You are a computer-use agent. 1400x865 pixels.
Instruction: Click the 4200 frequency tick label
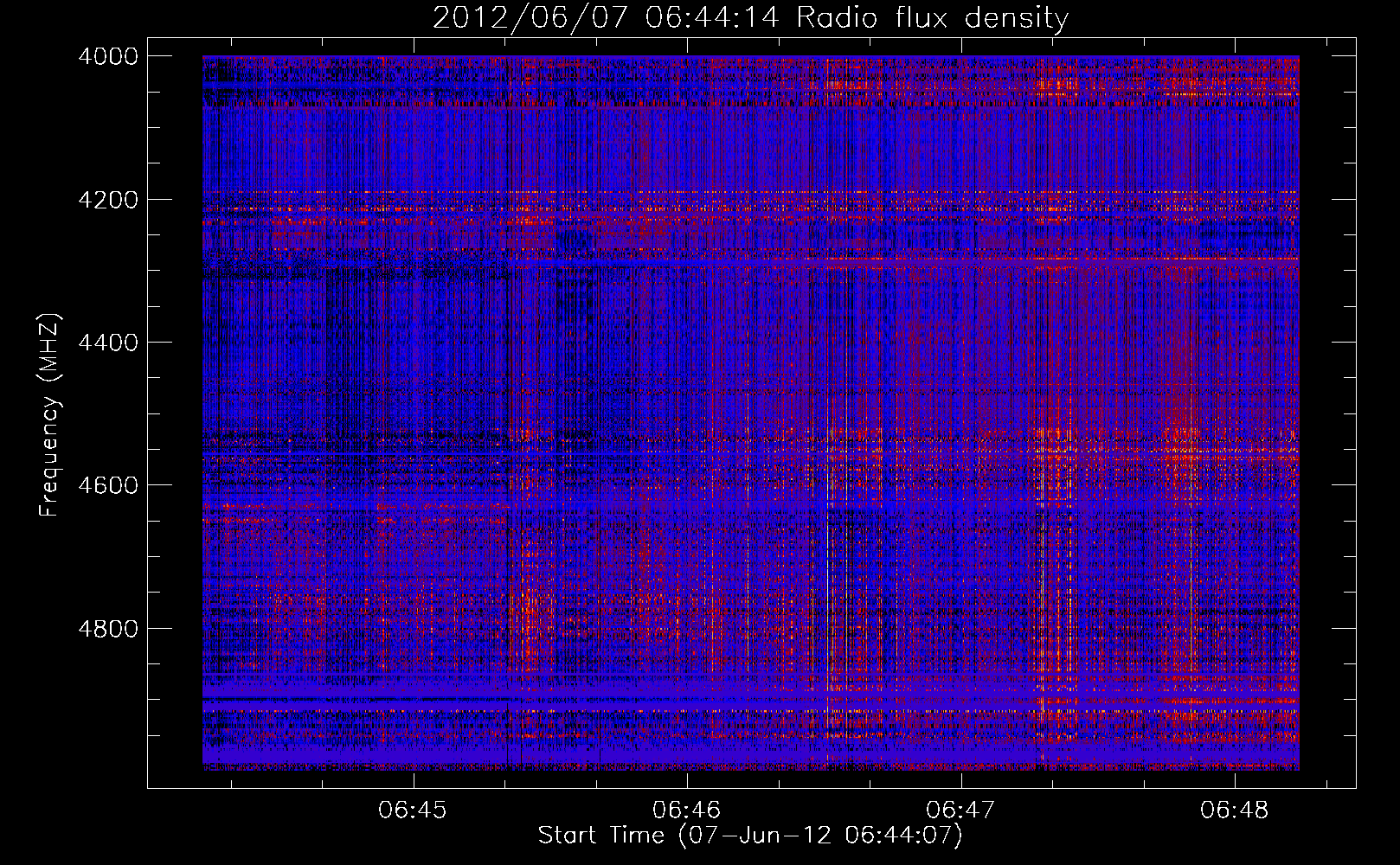(108, 200)
